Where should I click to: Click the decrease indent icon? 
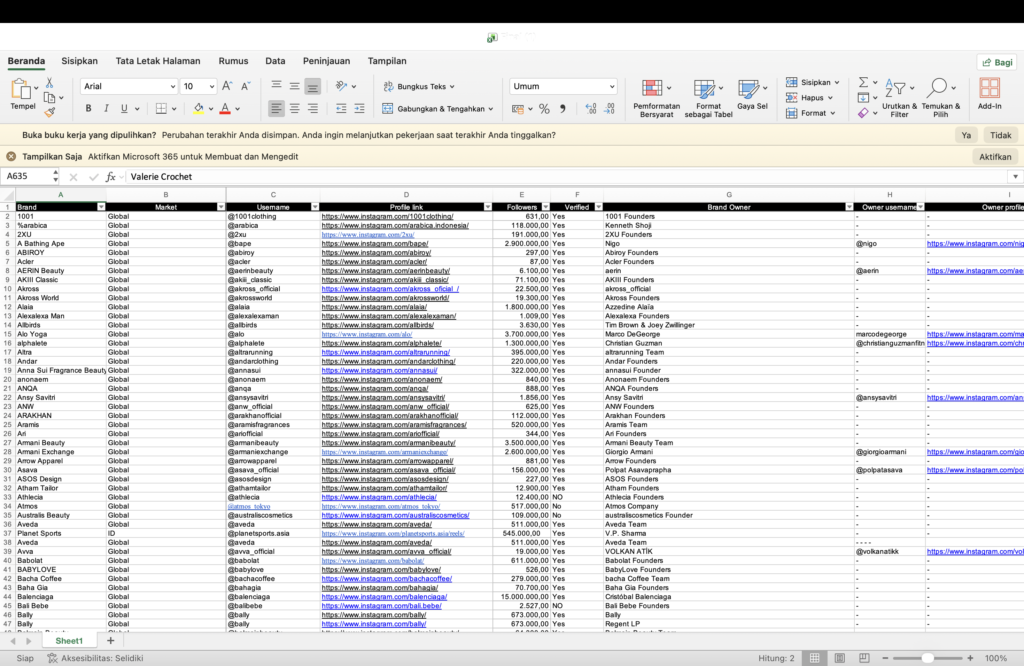pos(341,108)
